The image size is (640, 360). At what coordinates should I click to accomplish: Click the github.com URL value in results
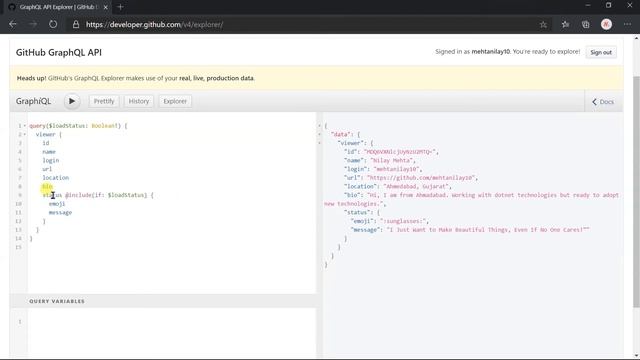(x=420, y=178)
